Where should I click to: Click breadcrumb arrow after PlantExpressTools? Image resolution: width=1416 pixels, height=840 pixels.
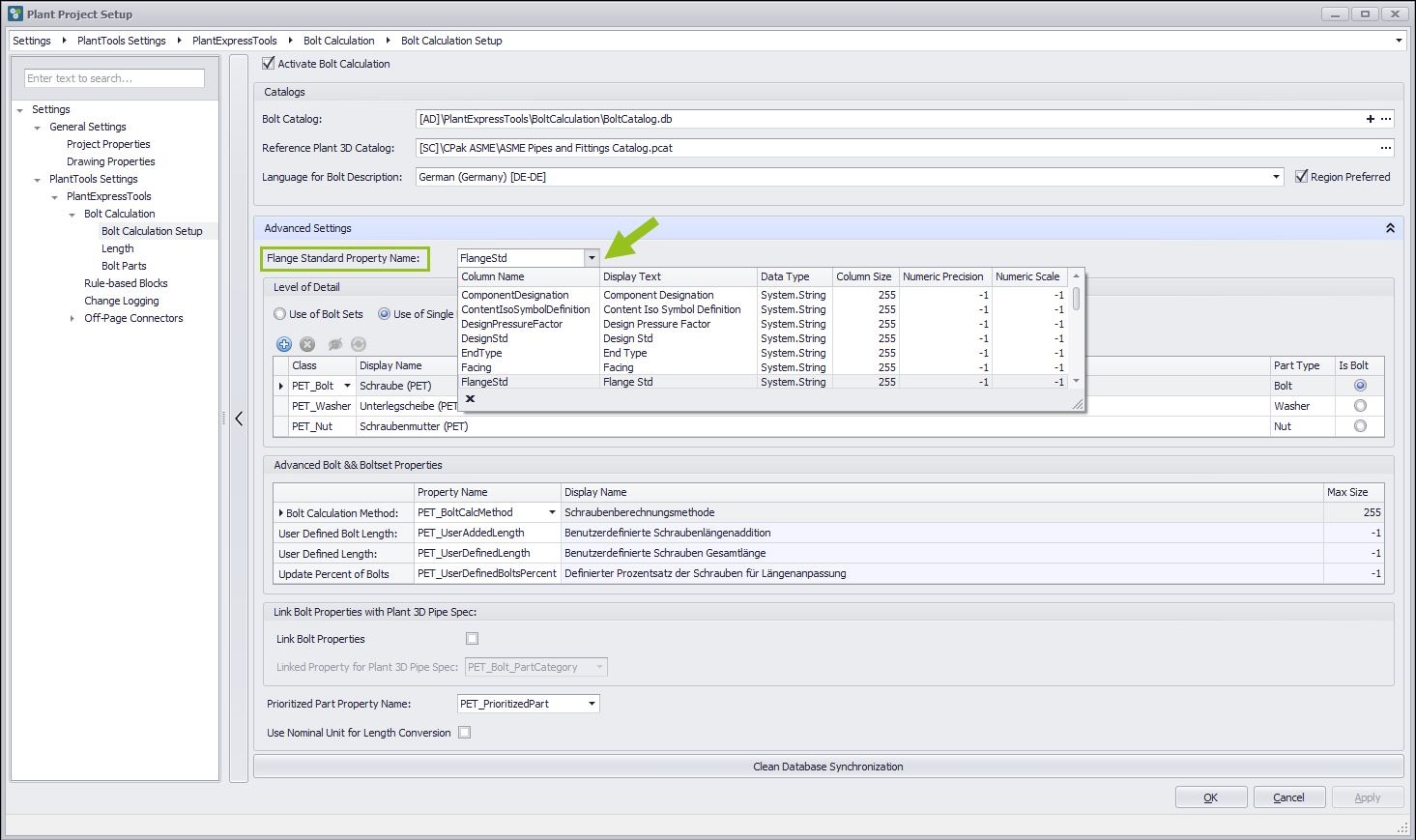click(290, 41)
